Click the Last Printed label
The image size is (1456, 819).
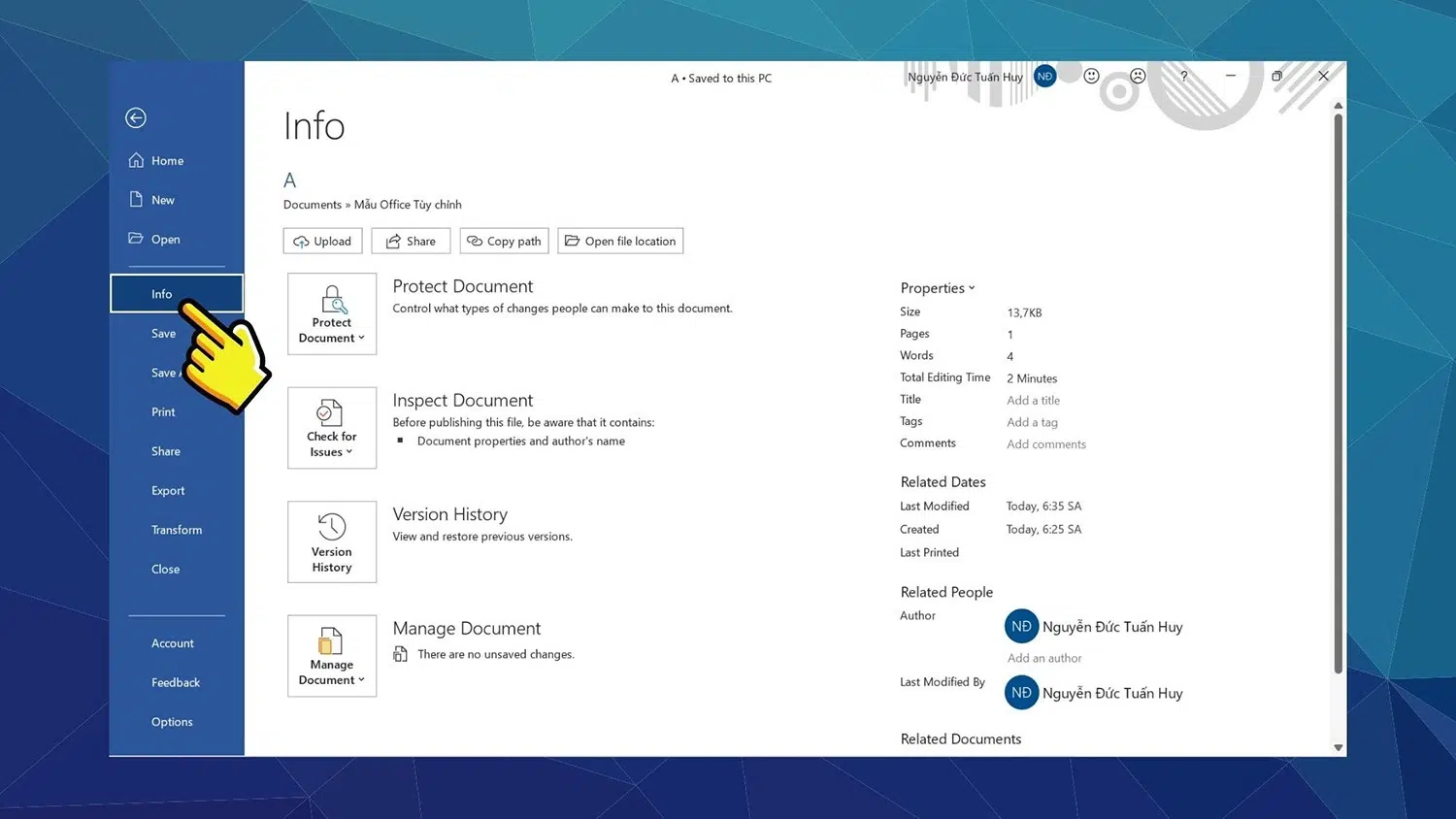929,553
